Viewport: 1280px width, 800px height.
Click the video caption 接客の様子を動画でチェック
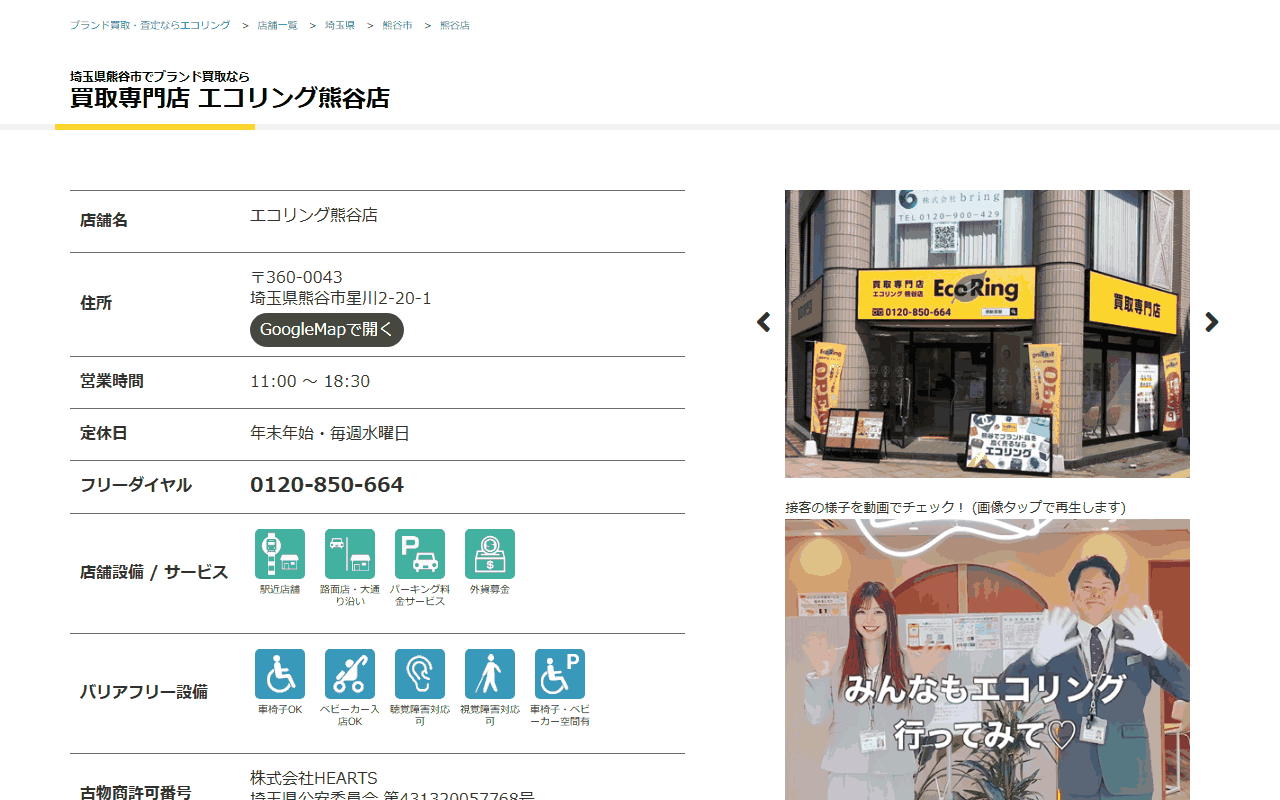click(955, 507)
